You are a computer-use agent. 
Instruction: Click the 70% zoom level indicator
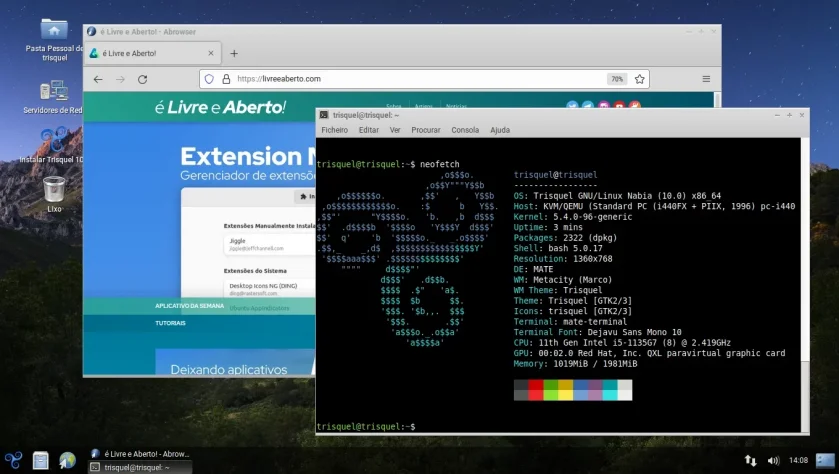tap(617, 79)
